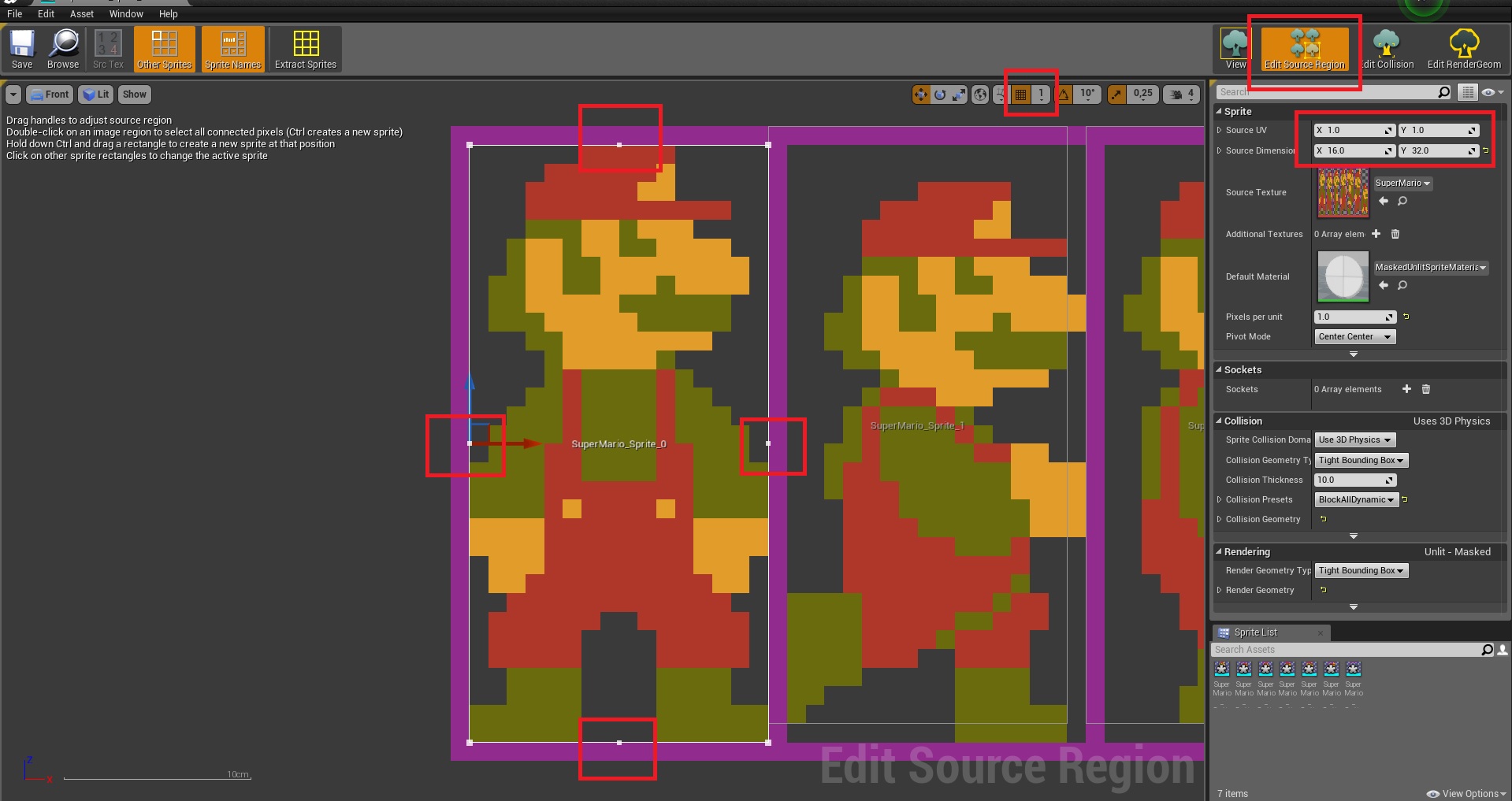
Task: Toggle Other Sprites display
Action: point(165,50)
